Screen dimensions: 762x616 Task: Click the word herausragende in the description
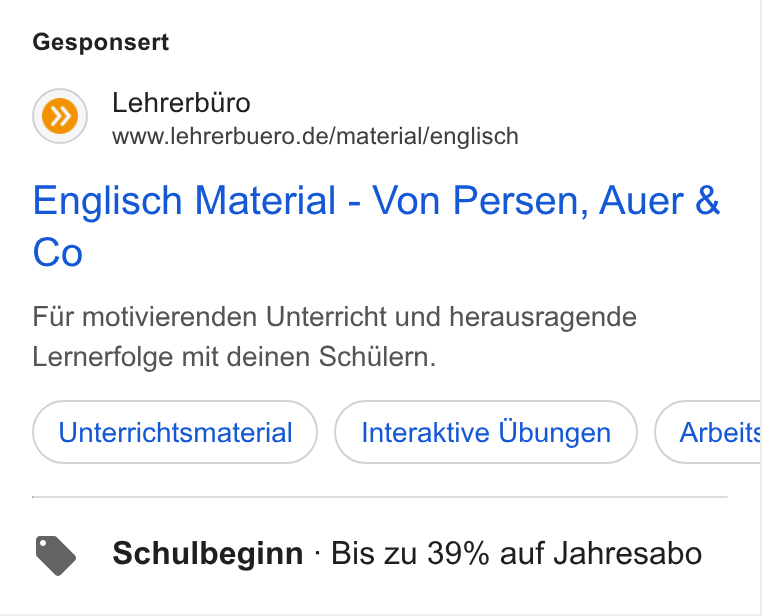(x=543, y=318)
